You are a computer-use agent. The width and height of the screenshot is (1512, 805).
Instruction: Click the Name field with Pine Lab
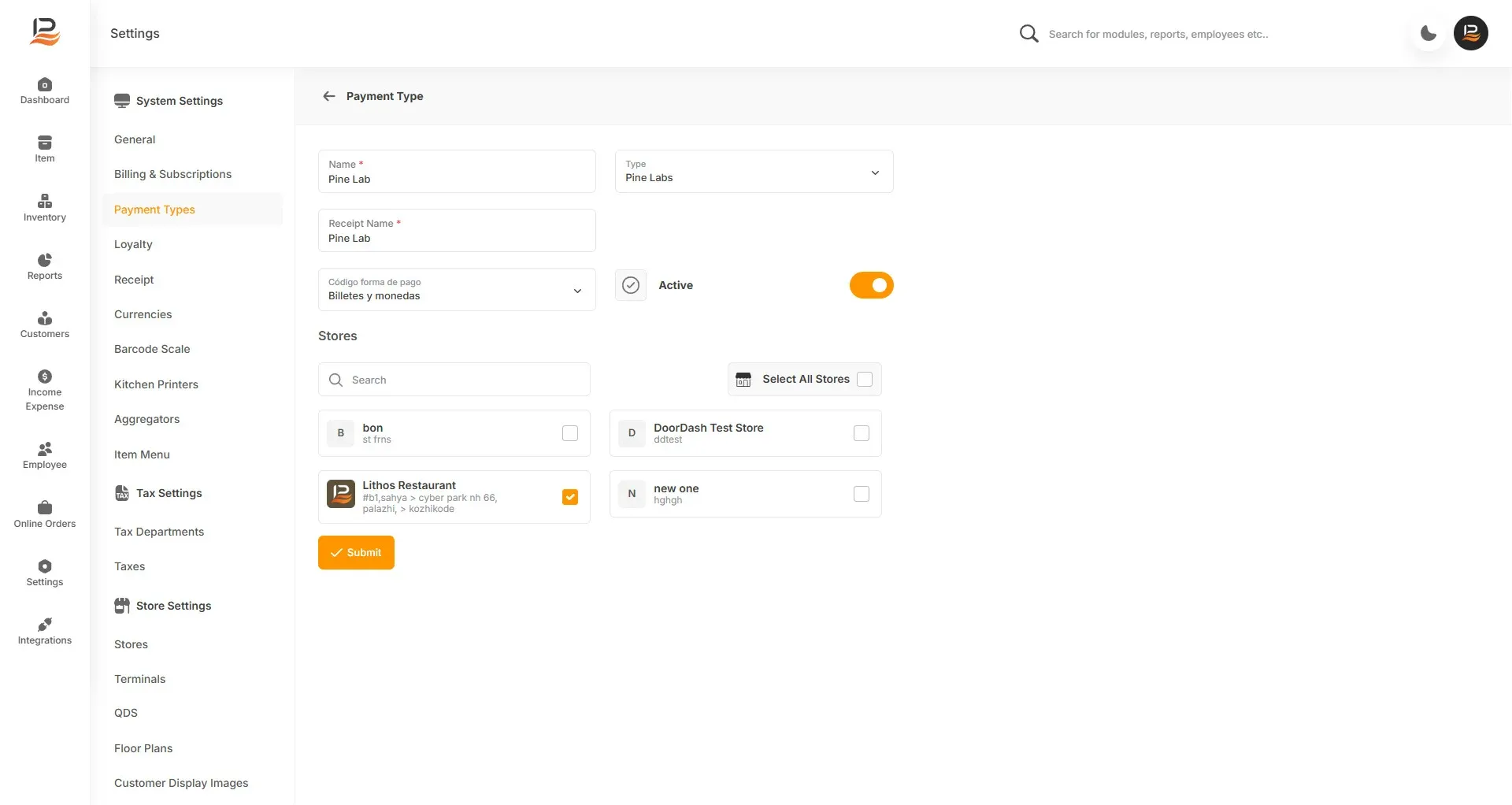point(457,172)
